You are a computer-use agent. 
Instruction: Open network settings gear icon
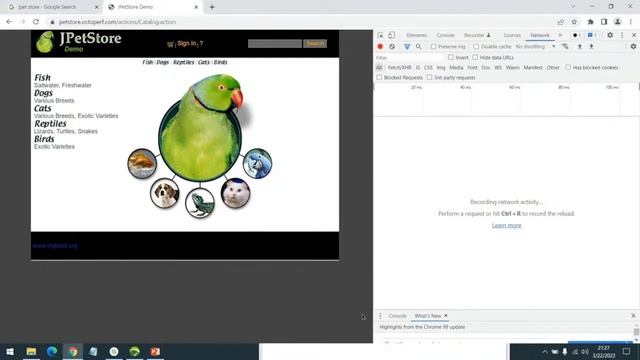click(633, 47)
